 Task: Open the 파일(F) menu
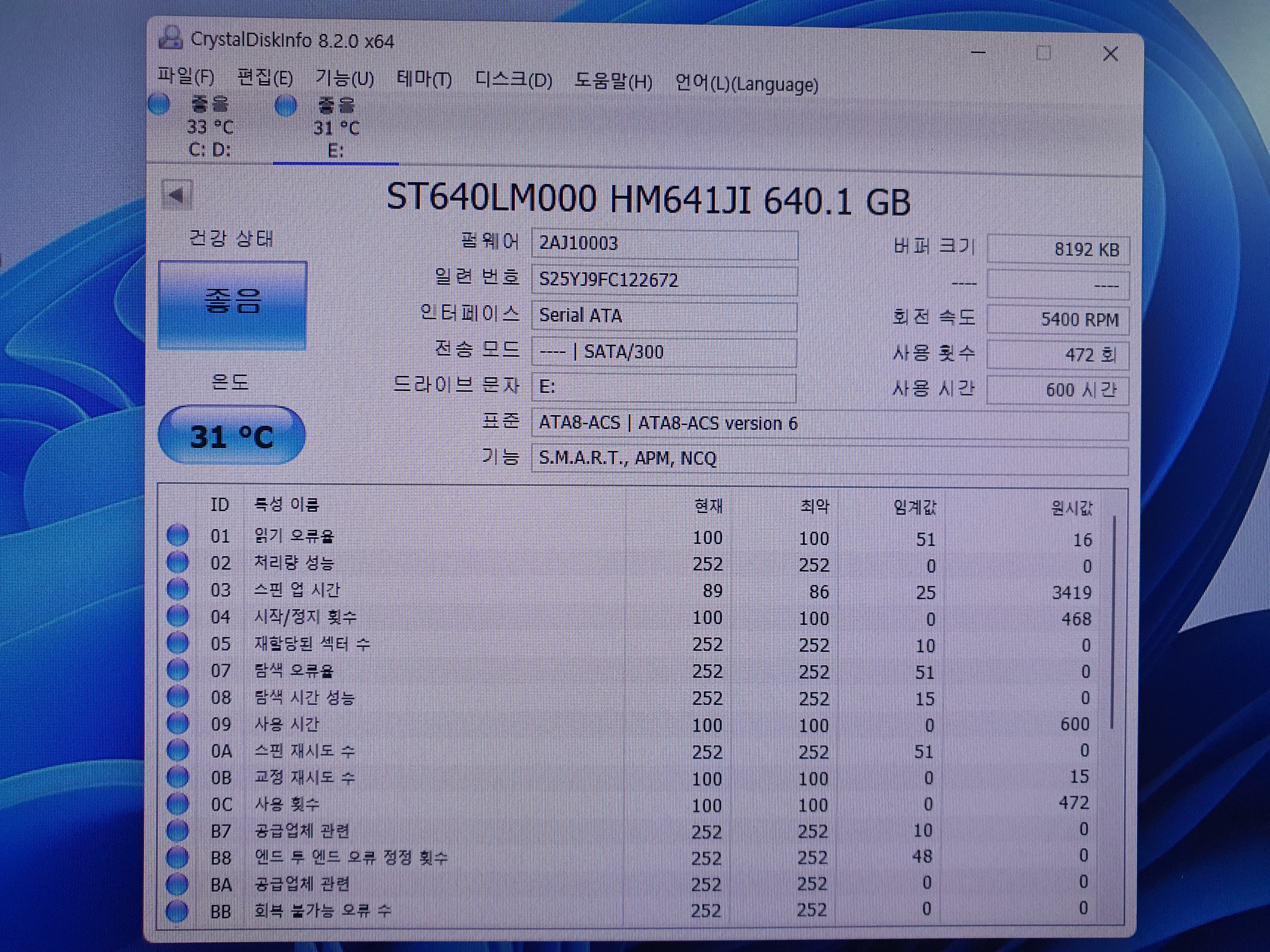[x=186, y=76]
